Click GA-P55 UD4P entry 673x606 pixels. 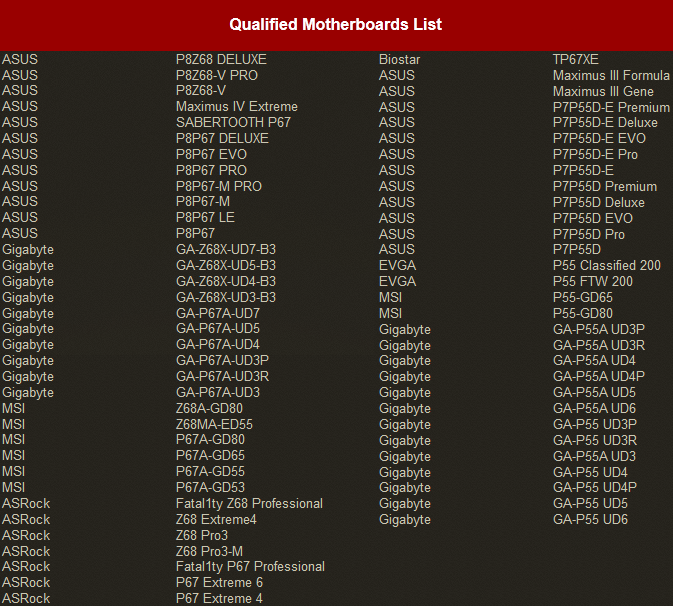coord(595,487)
